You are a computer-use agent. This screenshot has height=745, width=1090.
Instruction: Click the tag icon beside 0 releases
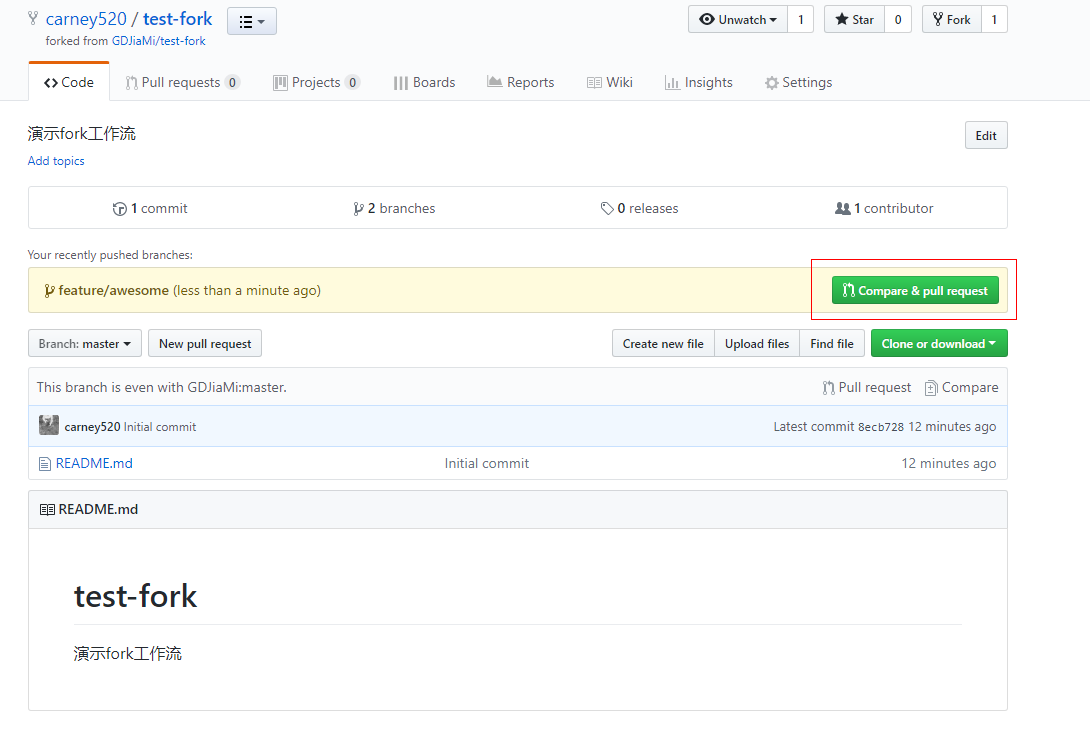point(607,207)
